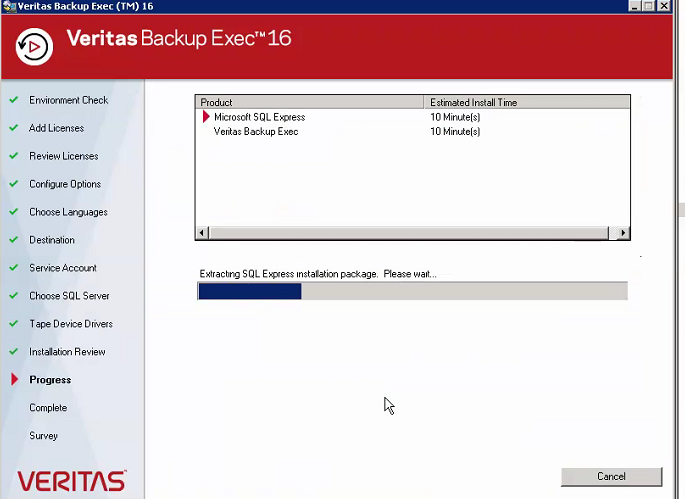Viewport: 685px width, 499px height.
Task: Click the SQL Express extraction progress bar
Action: (412, 291)
